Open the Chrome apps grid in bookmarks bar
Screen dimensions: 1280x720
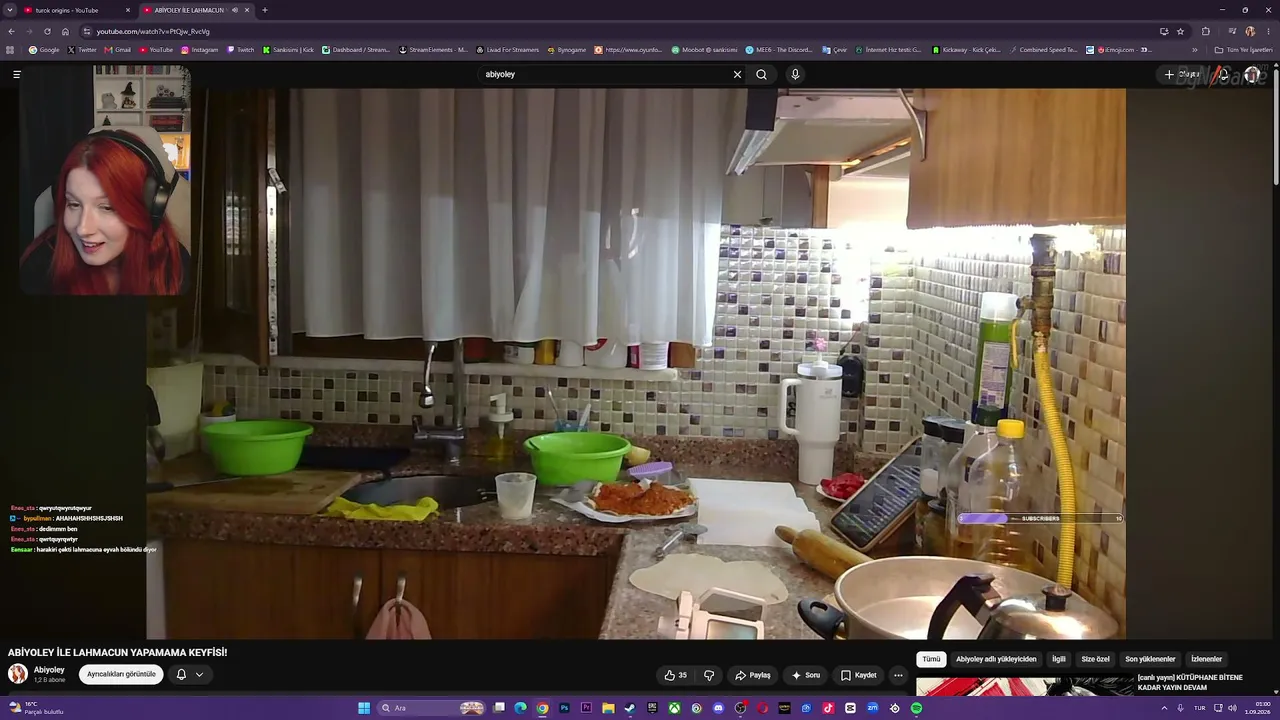10,50
